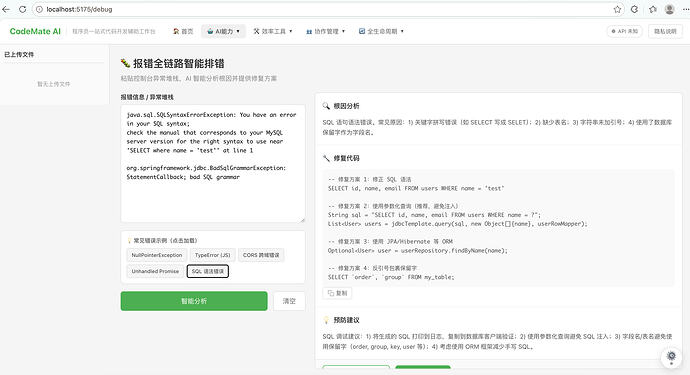Screen dimensions: 690x375
Task: Click the magnifier icon beside 根因分析
Action: (326, 106)
